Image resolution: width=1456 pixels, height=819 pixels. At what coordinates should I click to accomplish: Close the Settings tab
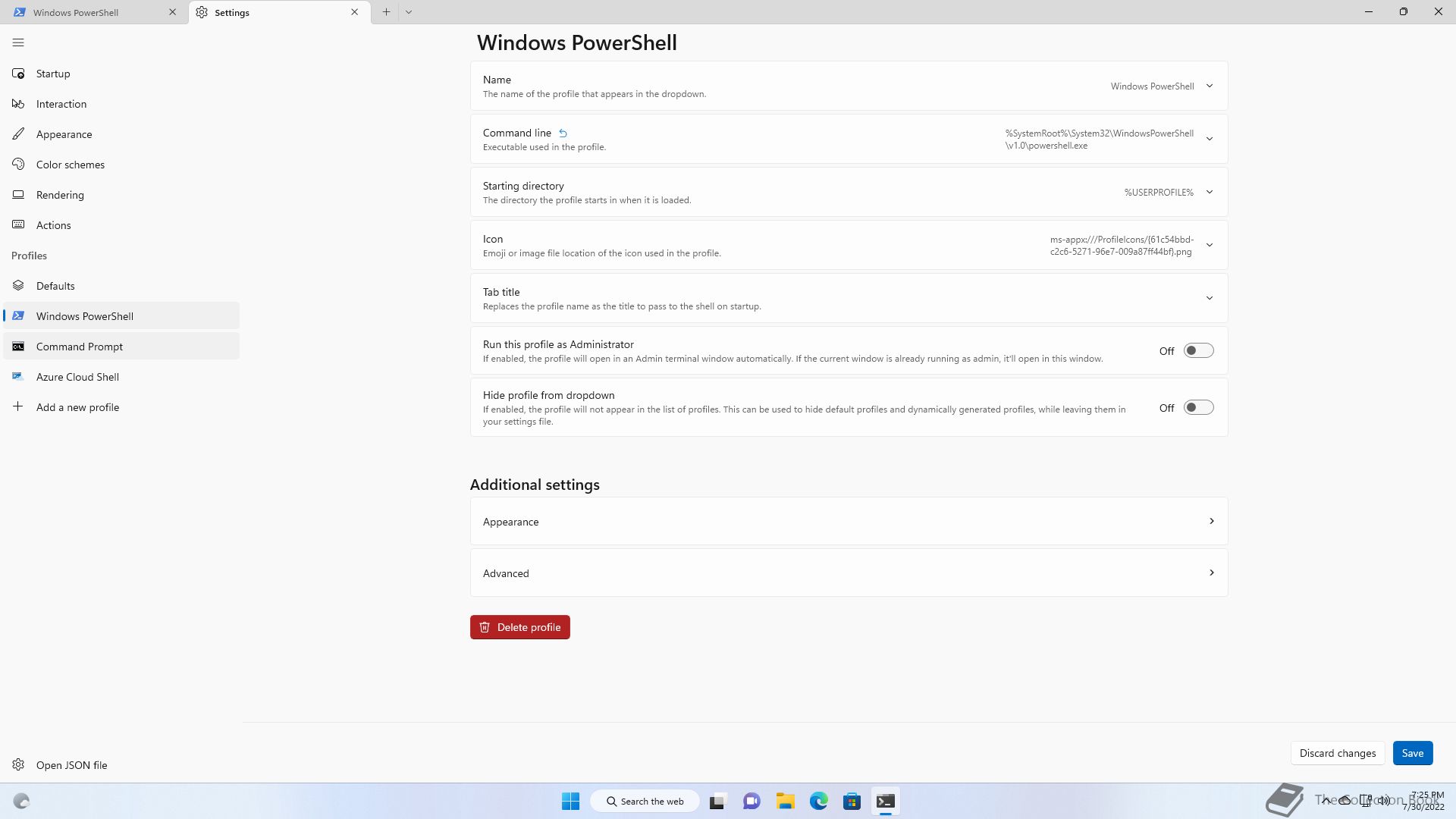coord(354,12)
